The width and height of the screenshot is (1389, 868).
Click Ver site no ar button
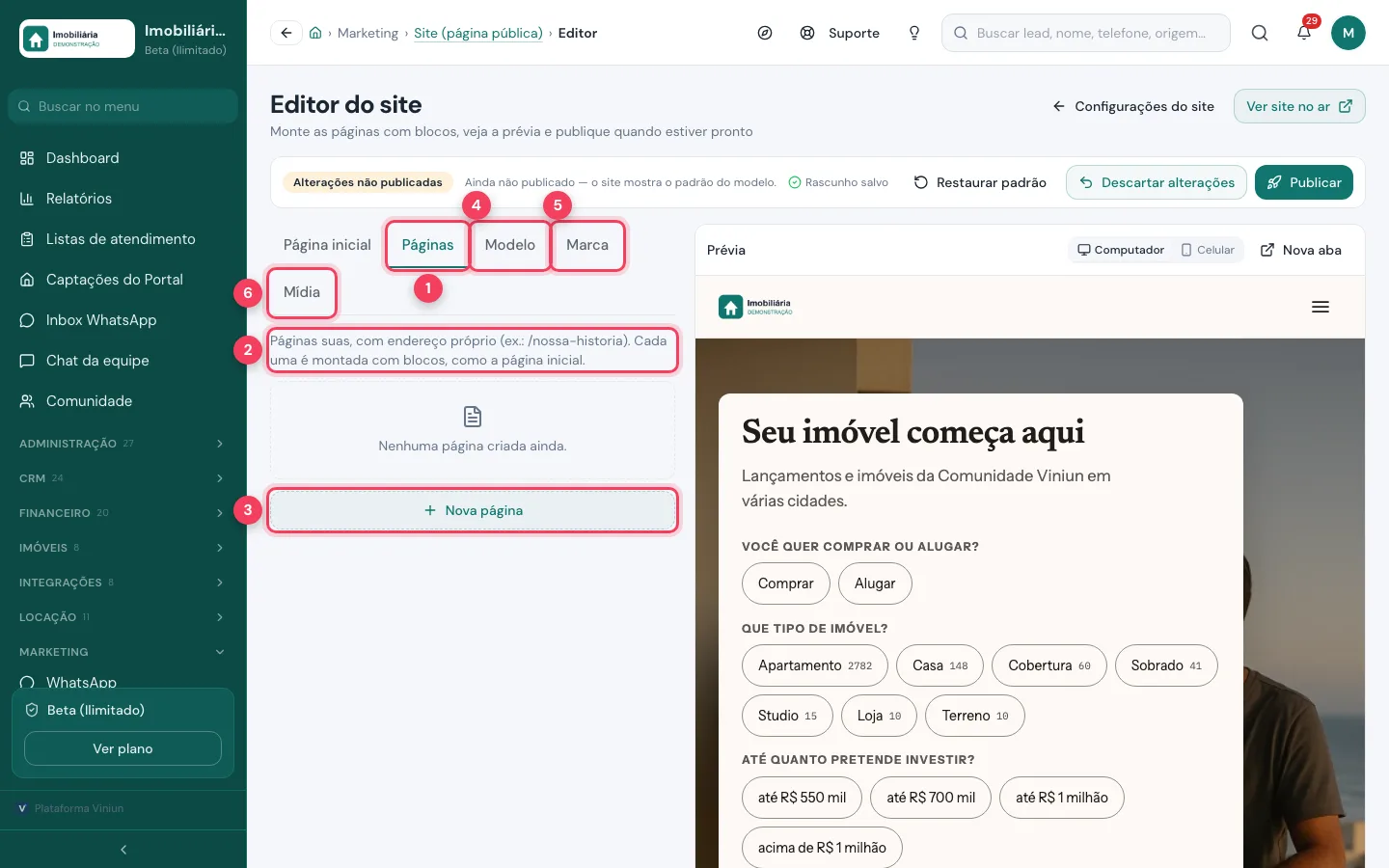click(1299, 106)
